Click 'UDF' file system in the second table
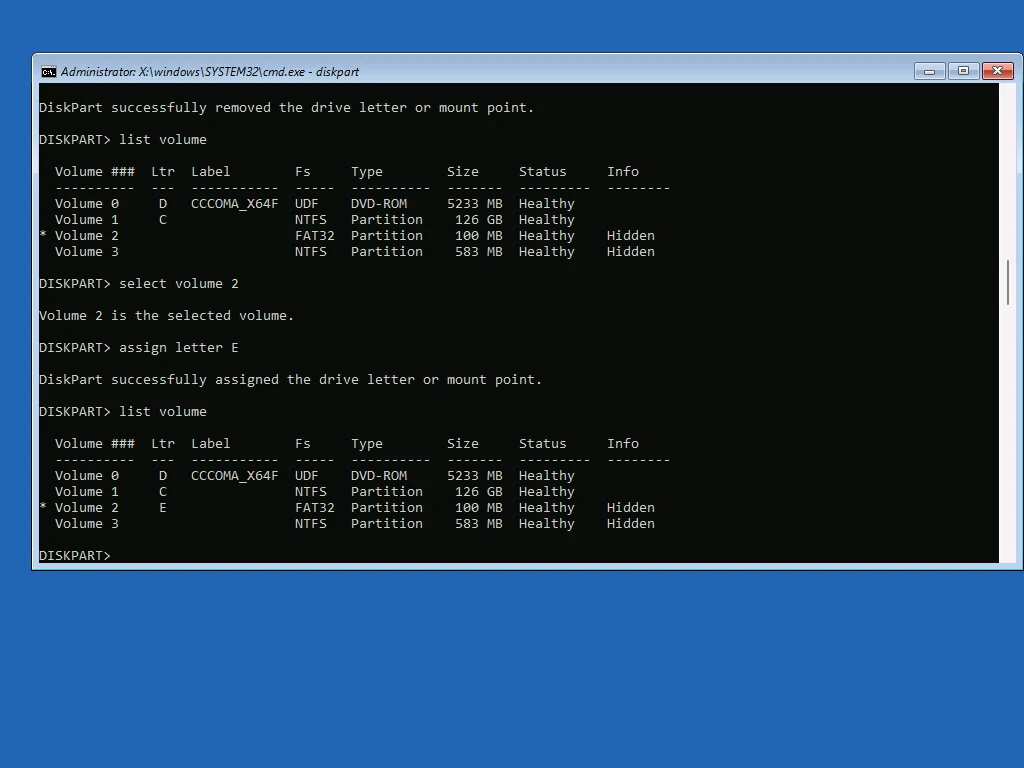1024x768 pixels. pos(306,475)
